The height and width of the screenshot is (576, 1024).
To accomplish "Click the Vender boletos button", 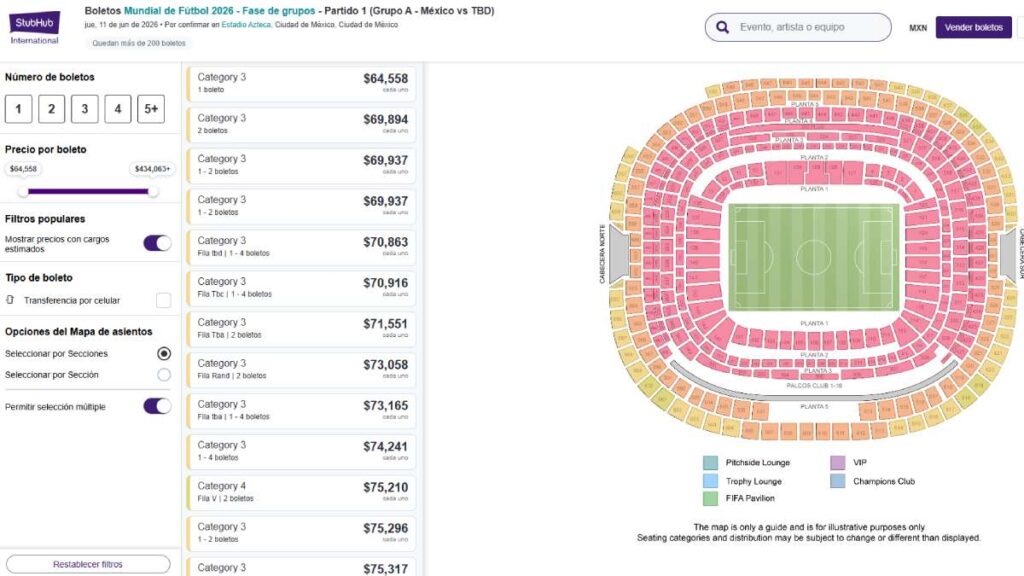I will [x=972, y=27].
